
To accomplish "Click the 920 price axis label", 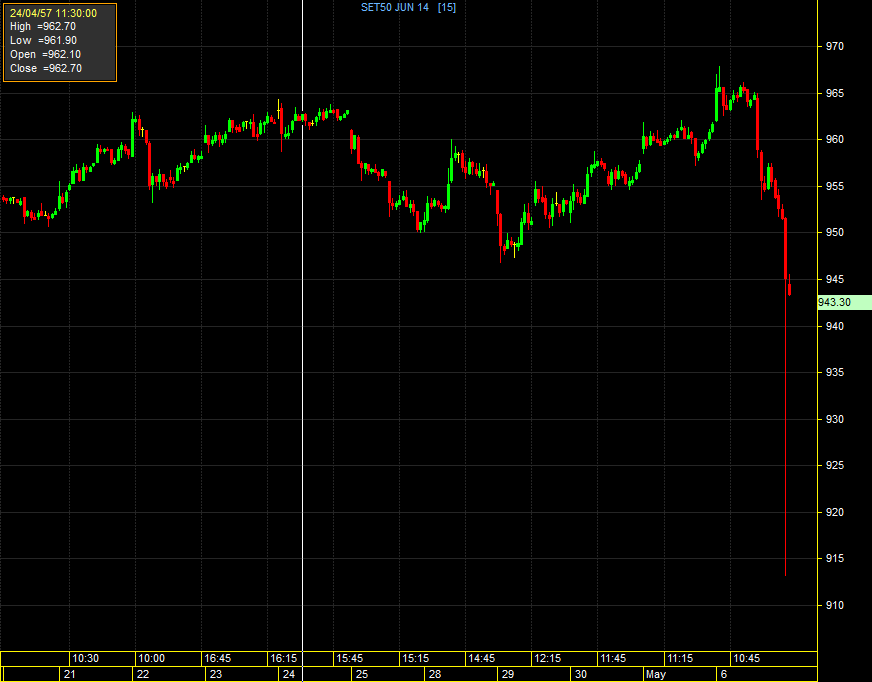I will [834, 512].
